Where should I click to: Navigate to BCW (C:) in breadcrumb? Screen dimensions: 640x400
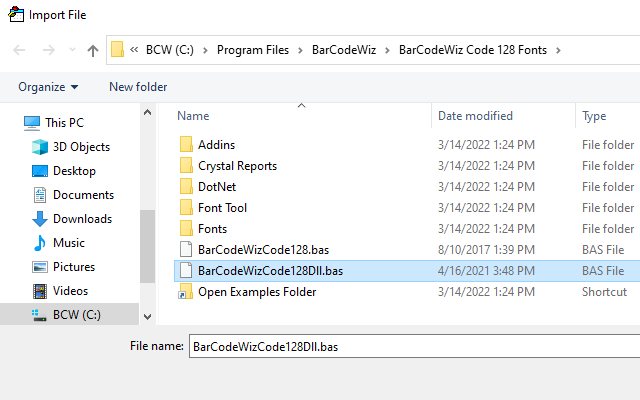(x=170, y=50)
